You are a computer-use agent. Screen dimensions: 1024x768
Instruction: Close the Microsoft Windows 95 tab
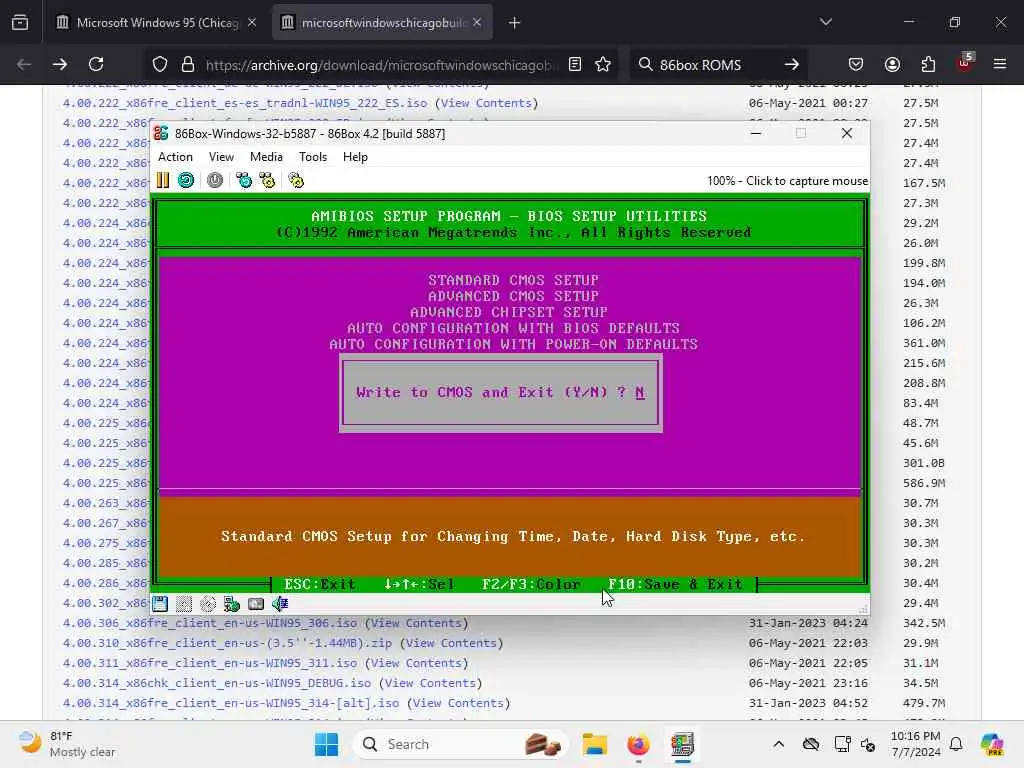click(252, 23)
